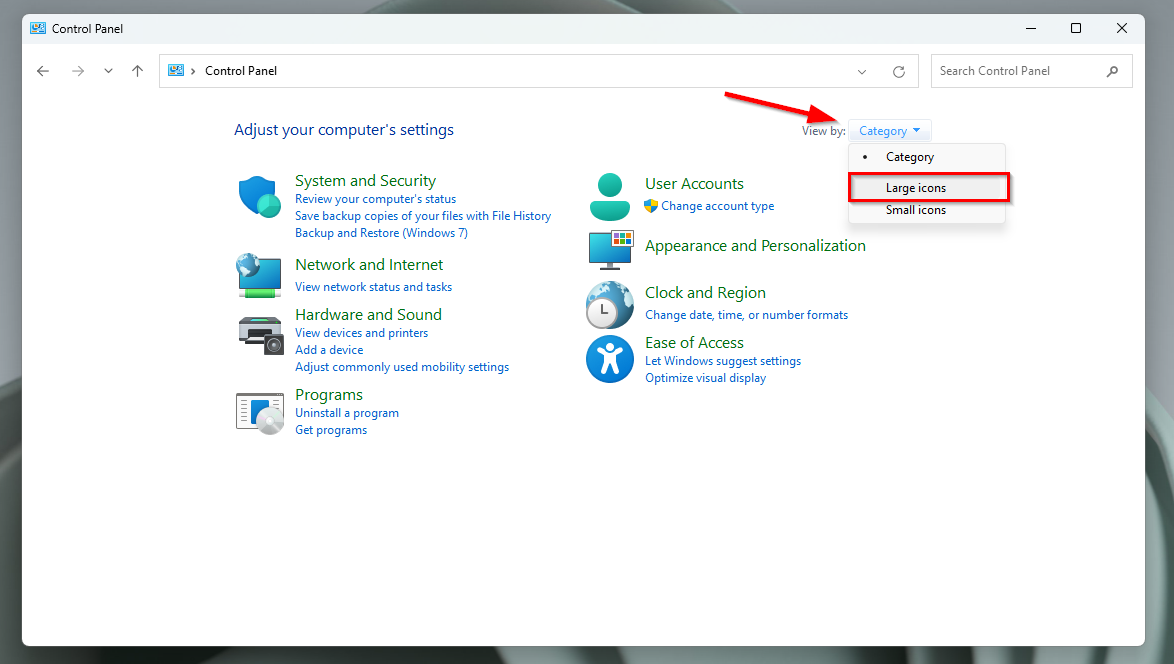Click Change account type link

(x=717, y=206)
